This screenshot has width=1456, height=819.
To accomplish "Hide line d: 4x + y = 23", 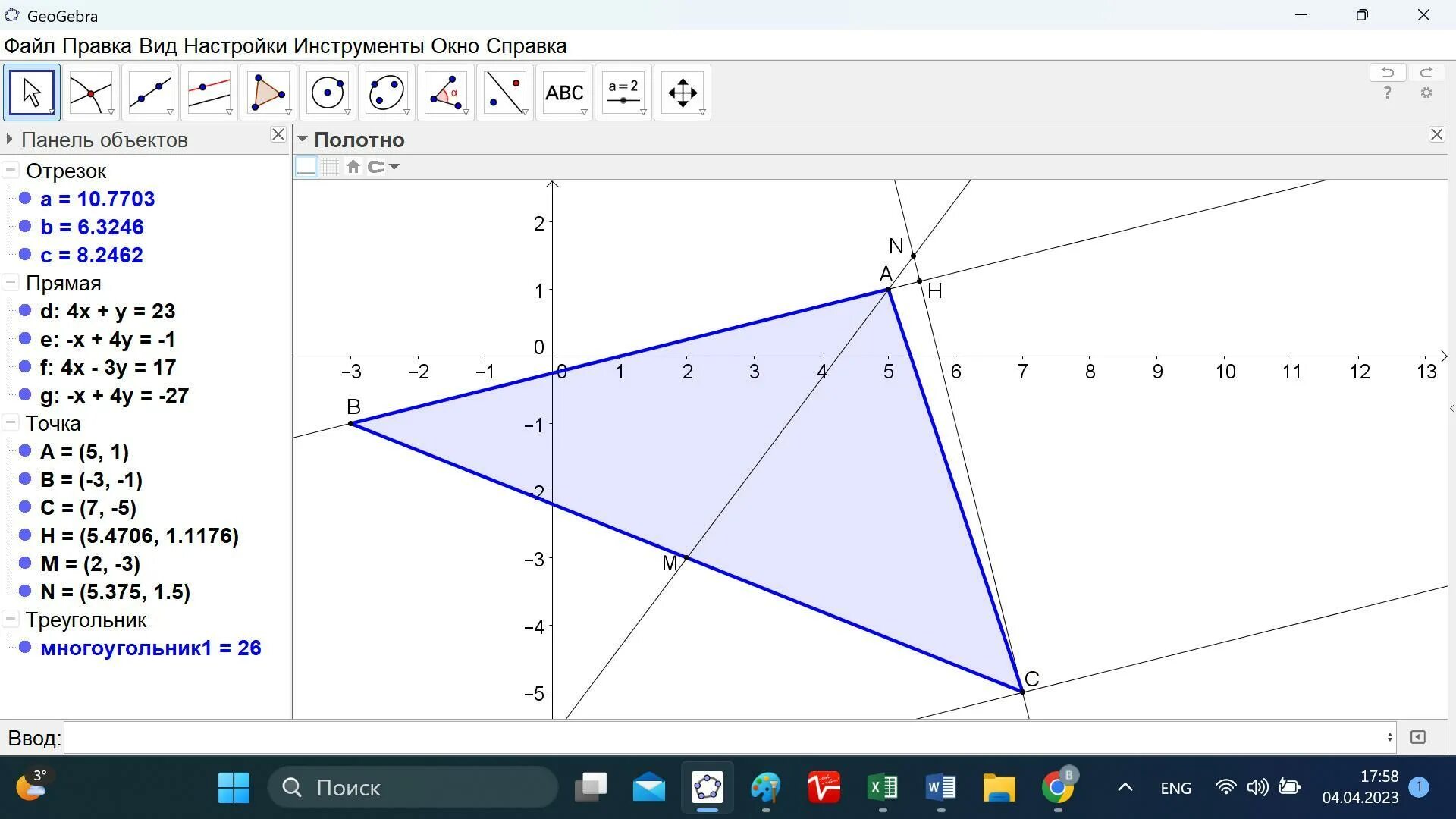I will 25,311.
